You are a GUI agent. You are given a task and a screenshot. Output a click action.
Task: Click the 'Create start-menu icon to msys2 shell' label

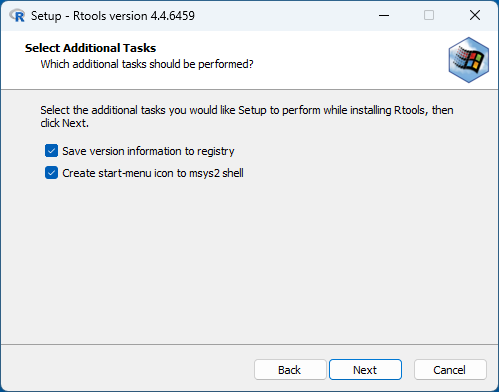click(153, 173)
